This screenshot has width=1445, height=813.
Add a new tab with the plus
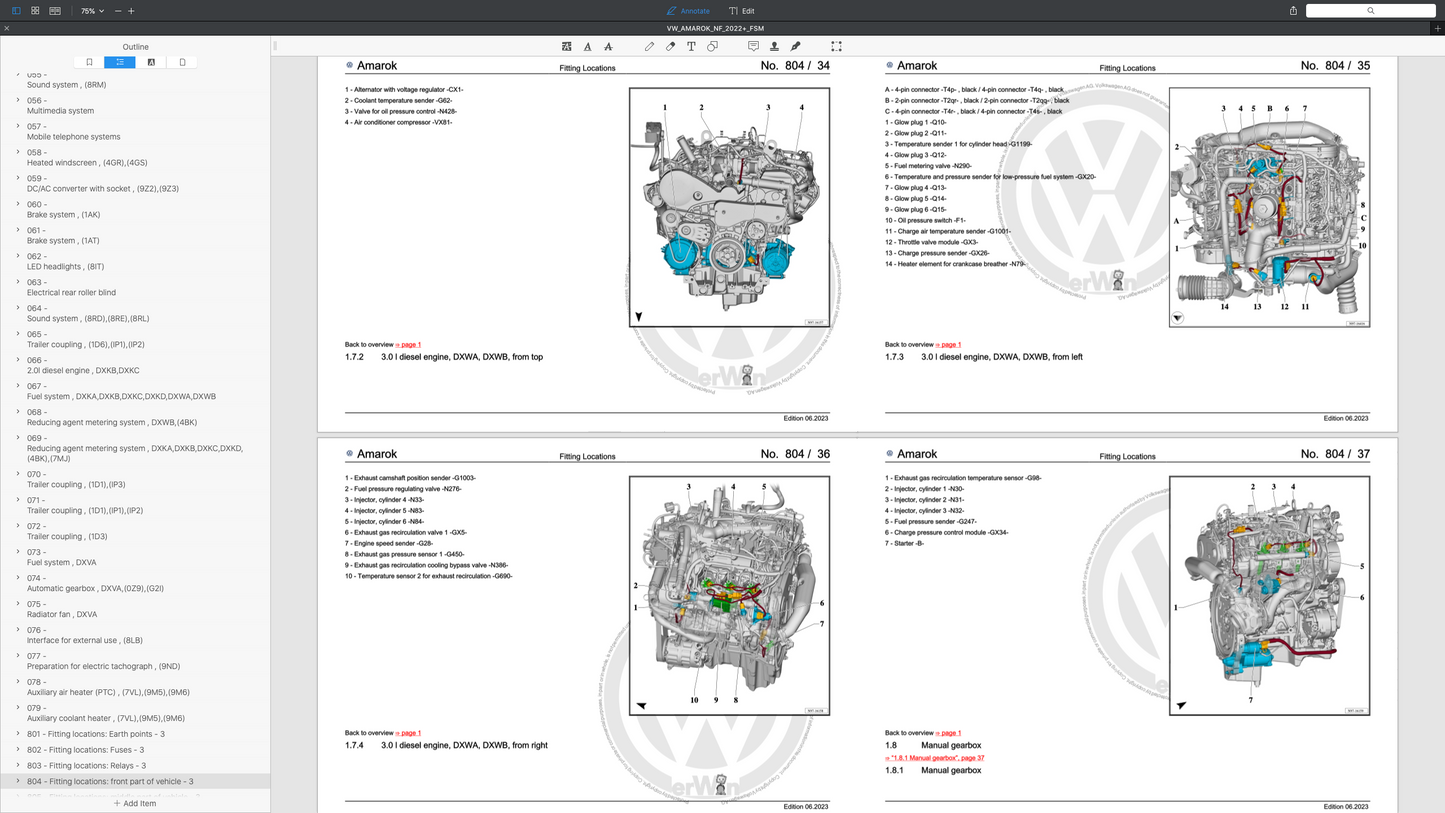(1437, 28)
